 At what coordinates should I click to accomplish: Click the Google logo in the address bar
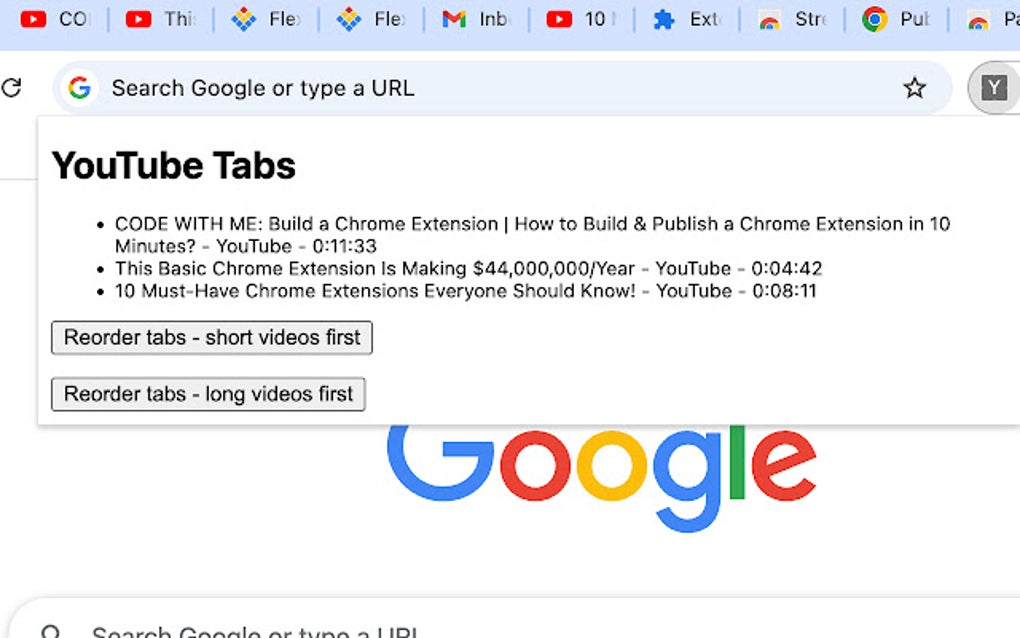pos(78,88)
